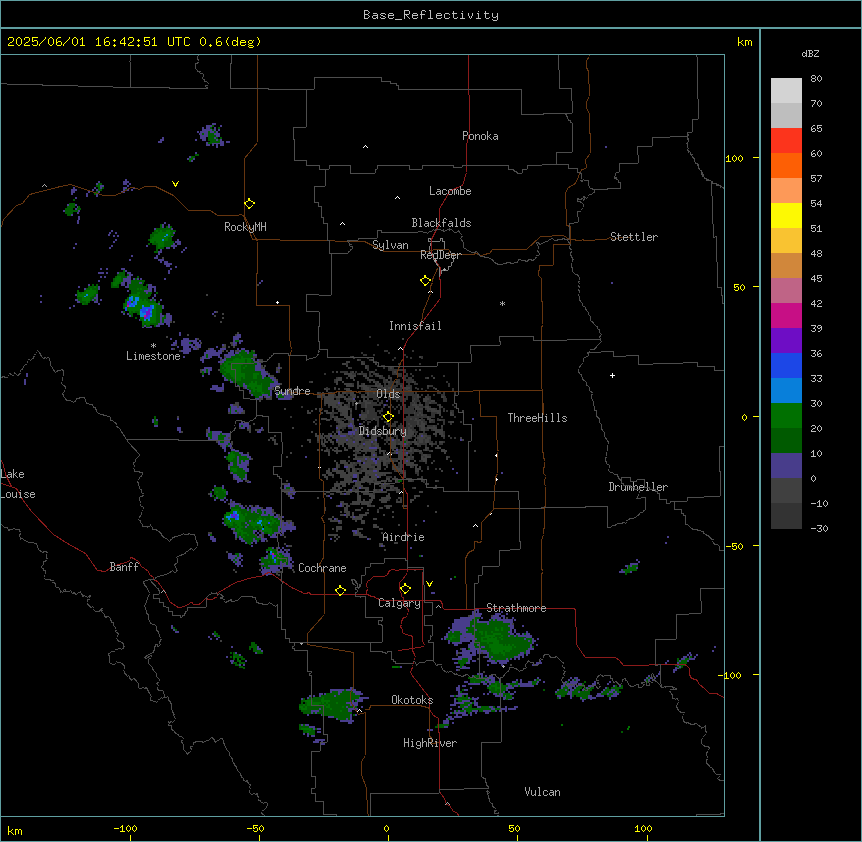
Task: Select the red 60-65 dBZ legend swatch
Action: (x=786, y=140)
